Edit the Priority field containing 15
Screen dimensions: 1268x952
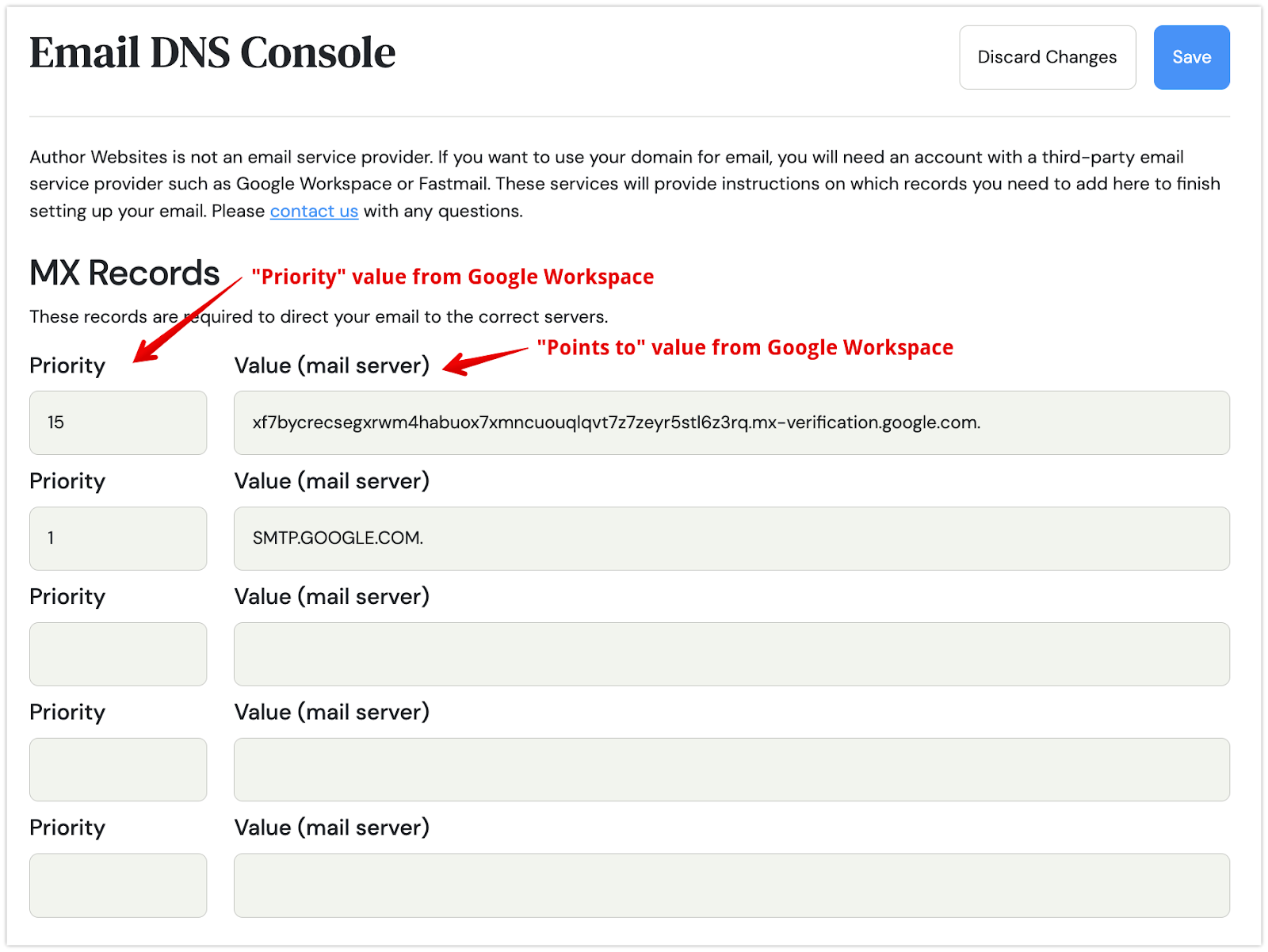118,422
